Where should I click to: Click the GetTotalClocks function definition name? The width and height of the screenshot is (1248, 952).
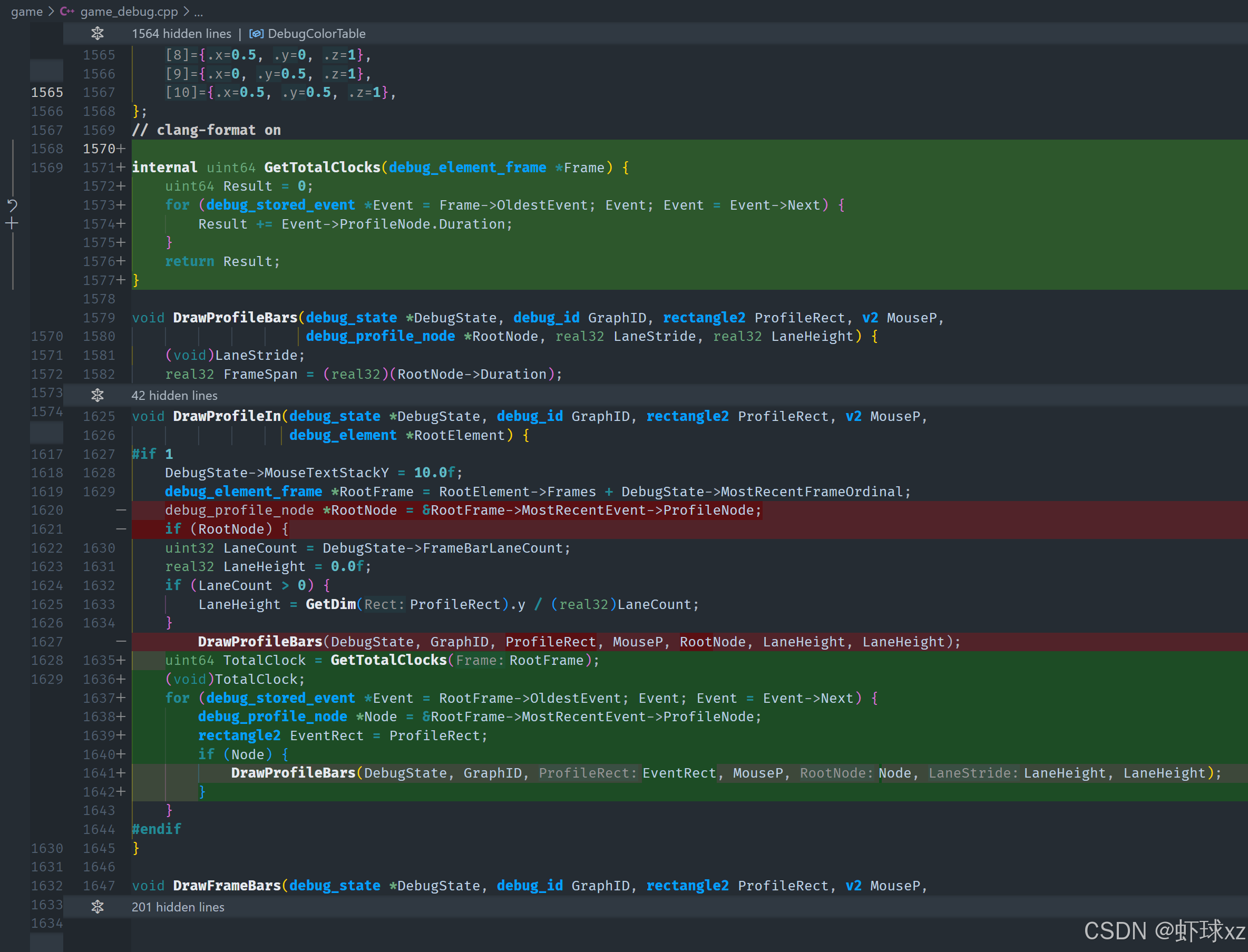click(x=322, y=168)
